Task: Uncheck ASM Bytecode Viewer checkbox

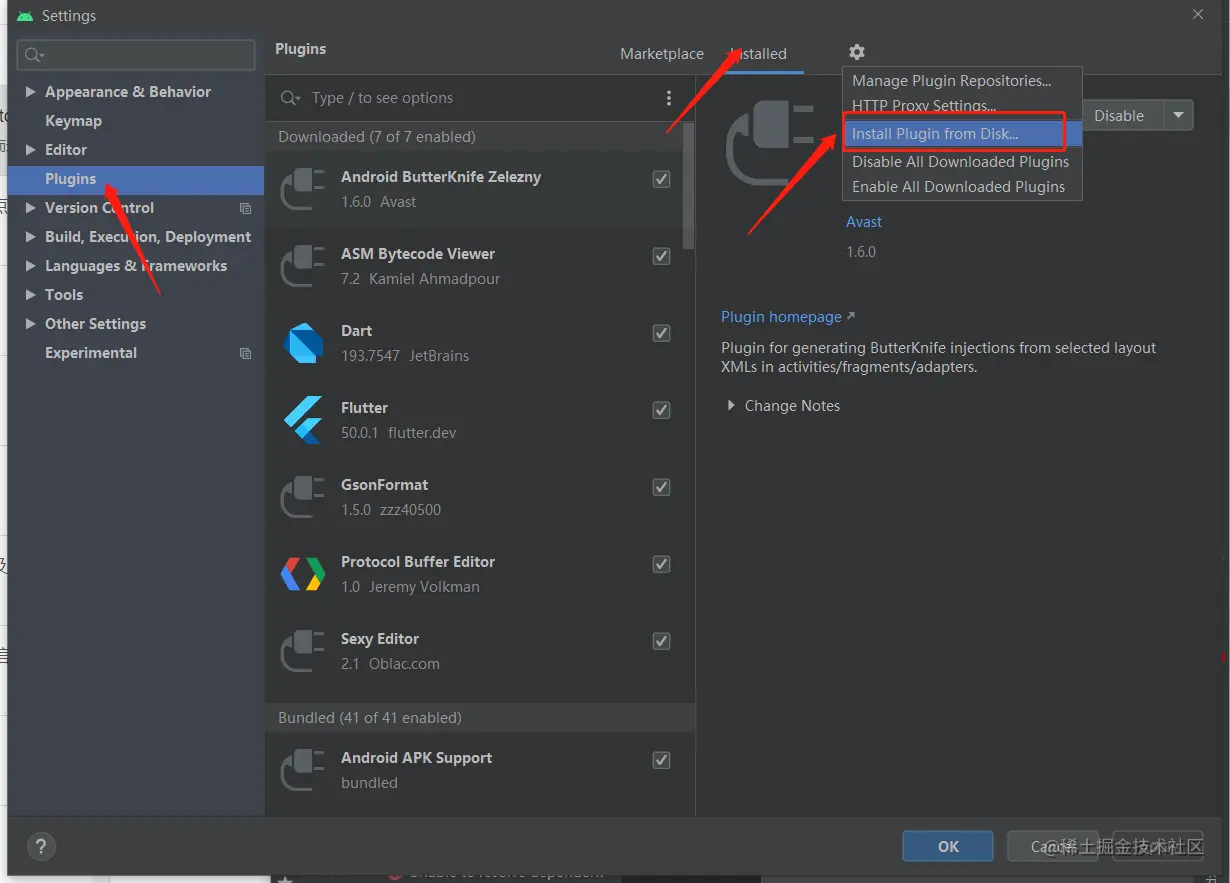Action: pos(661,256)
